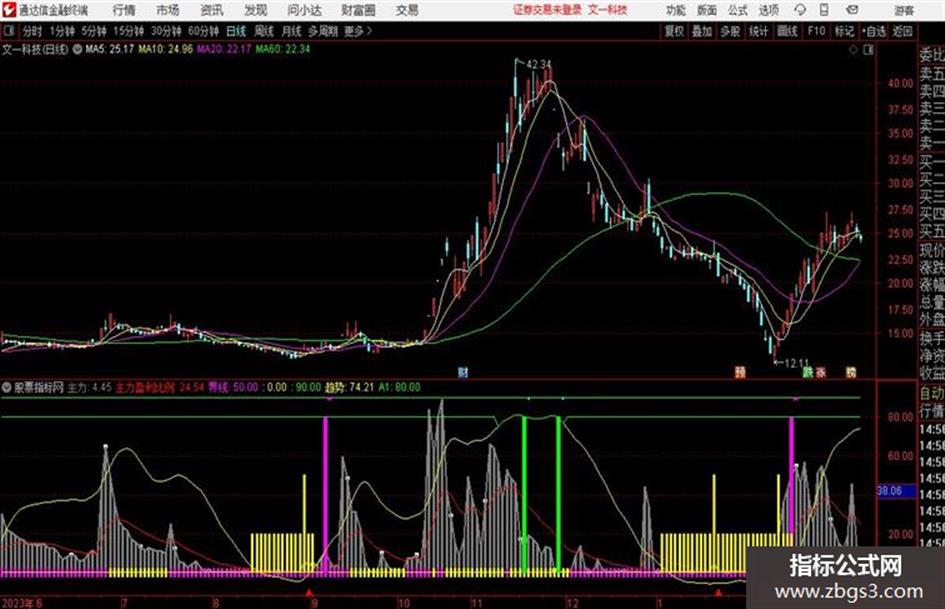Viewport: 945px width, 609px height.
Task: Open the 版面 menu
Action: [x=706, y=10]
